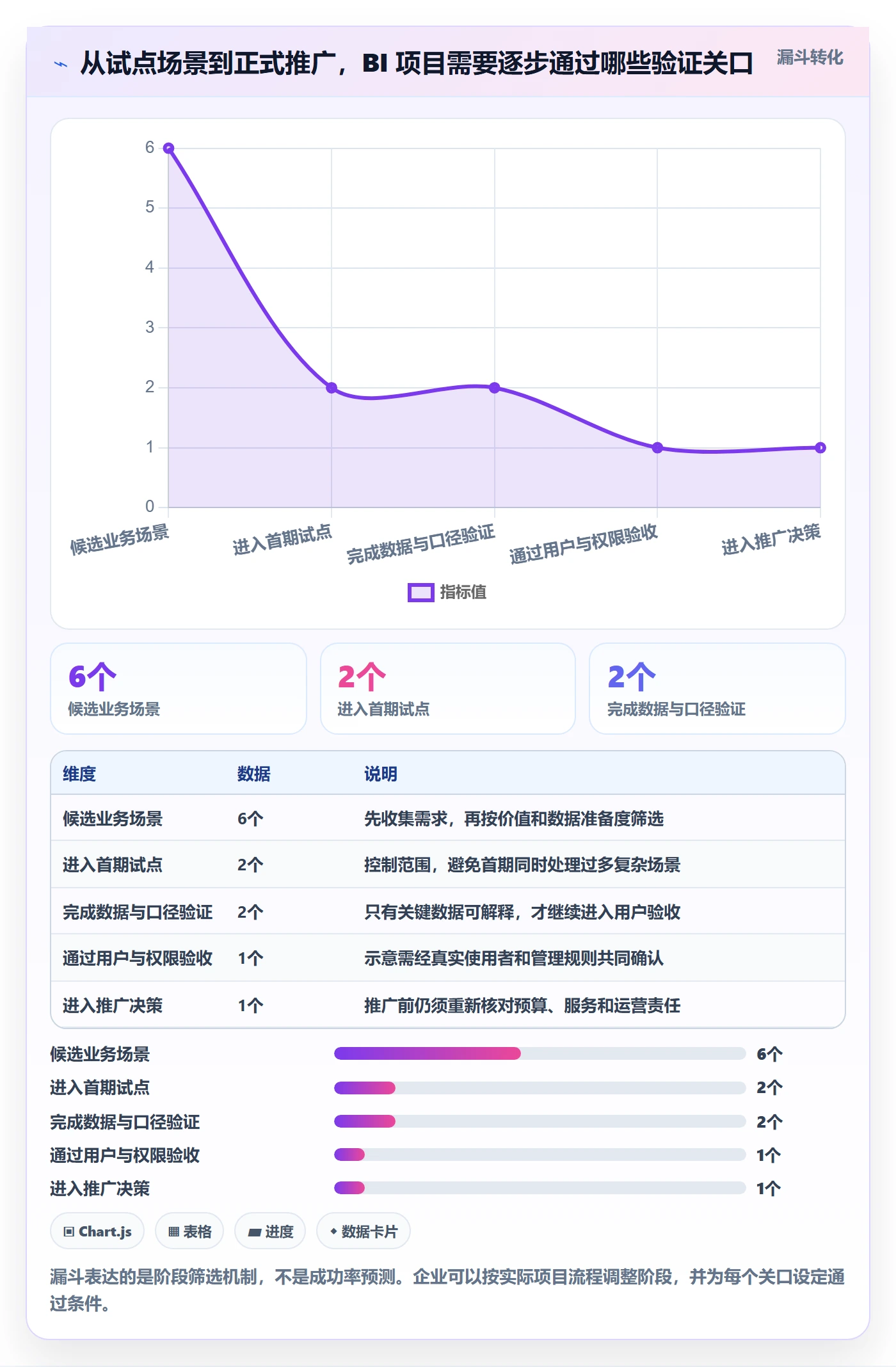
Task: Click the 2个 完成数据与口径验证 data card
Action: point(717,689)
